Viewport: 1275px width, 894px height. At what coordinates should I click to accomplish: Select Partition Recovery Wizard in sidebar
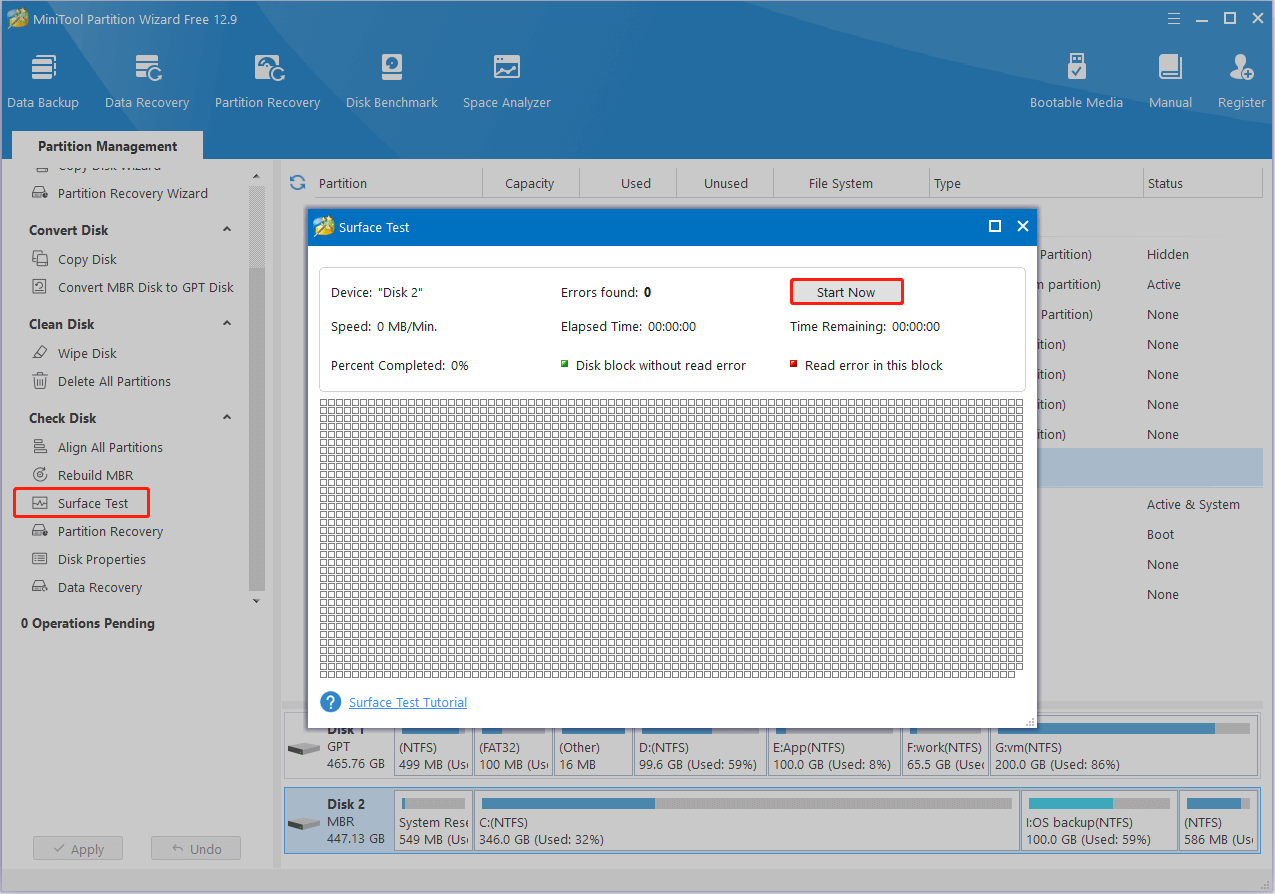(133, 193)
